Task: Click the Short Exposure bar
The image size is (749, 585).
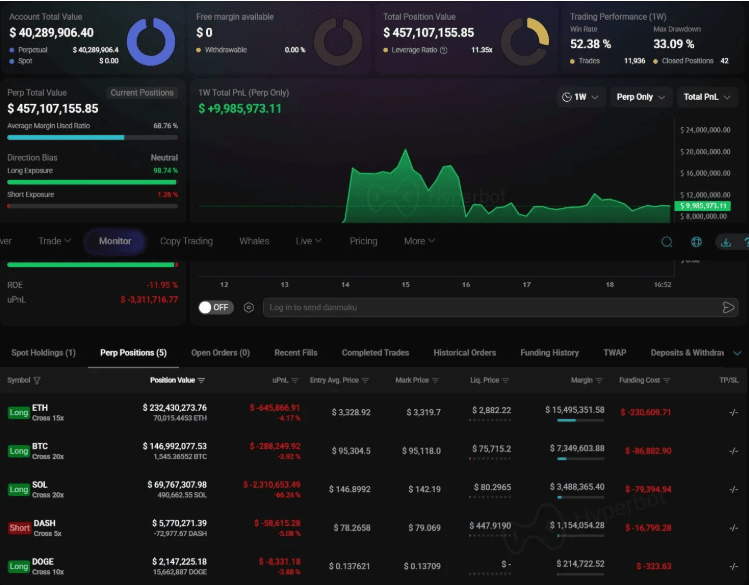Action: (x=93, y=206)
